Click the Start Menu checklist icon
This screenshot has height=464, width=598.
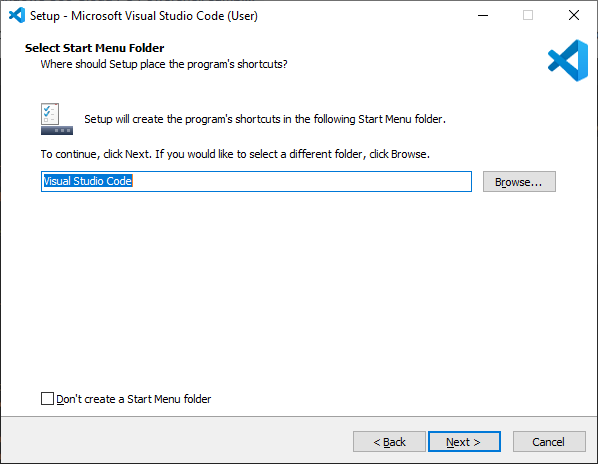tap(57, 119)
